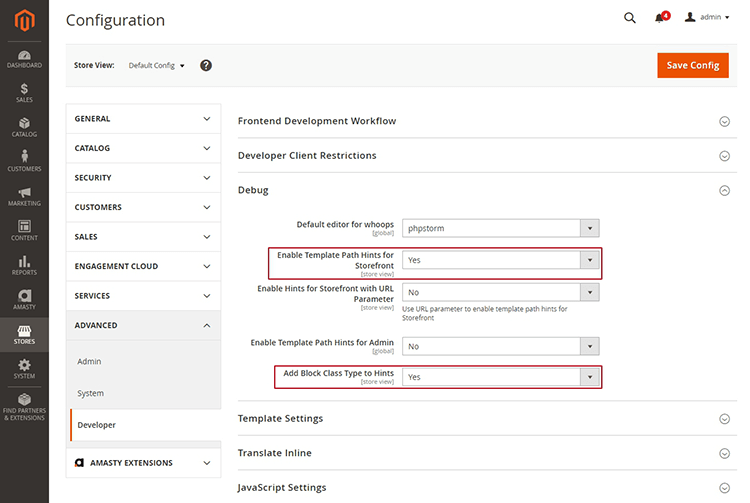Open Default editor for whoops dropdown
Viewport: 750px width, 503px height.
click(500, 228)
